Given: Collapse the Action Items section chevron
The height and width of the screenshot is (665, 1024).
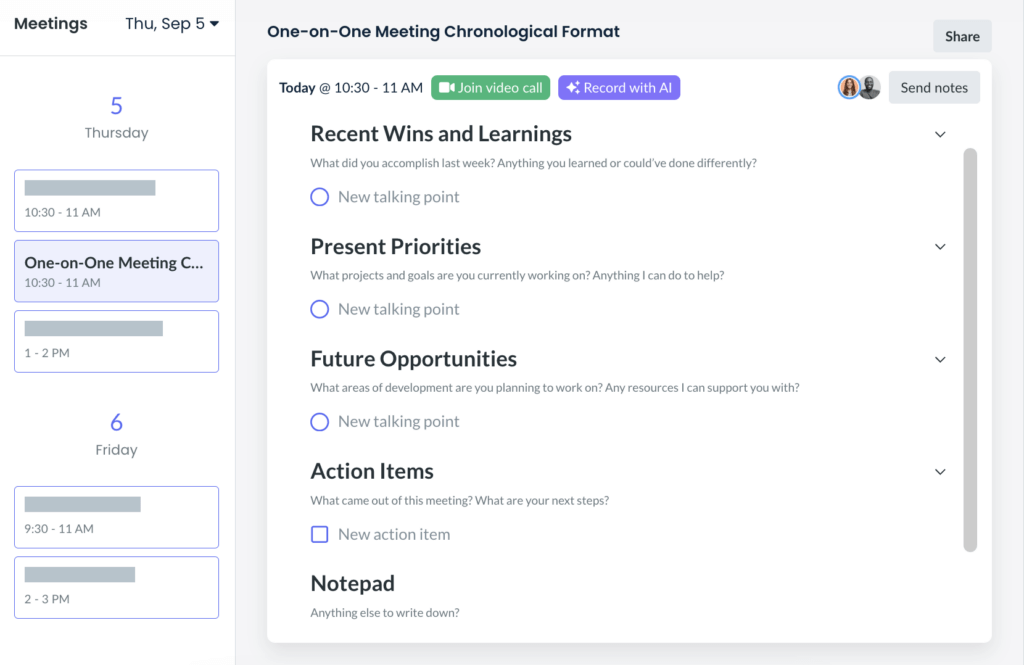Looking at the screenshot, I should tap(940, 472).
